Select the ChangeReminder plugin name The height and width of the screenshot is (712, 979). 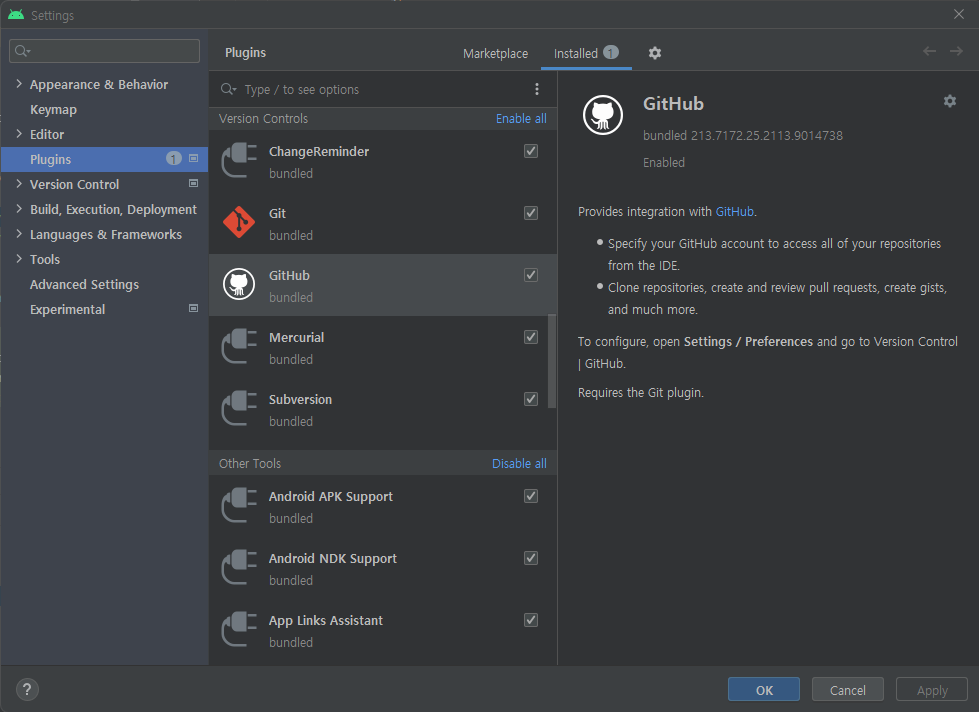click(319, 151)
